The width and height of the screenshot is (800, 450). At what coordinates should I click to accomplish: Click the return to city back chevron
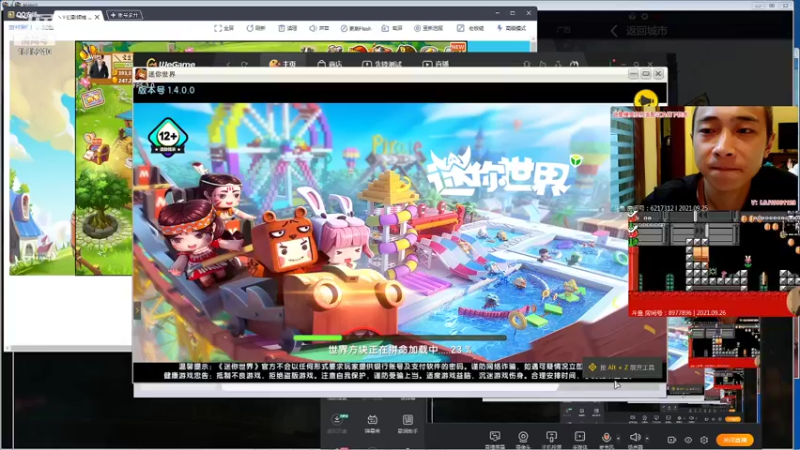tap(614, 31)
